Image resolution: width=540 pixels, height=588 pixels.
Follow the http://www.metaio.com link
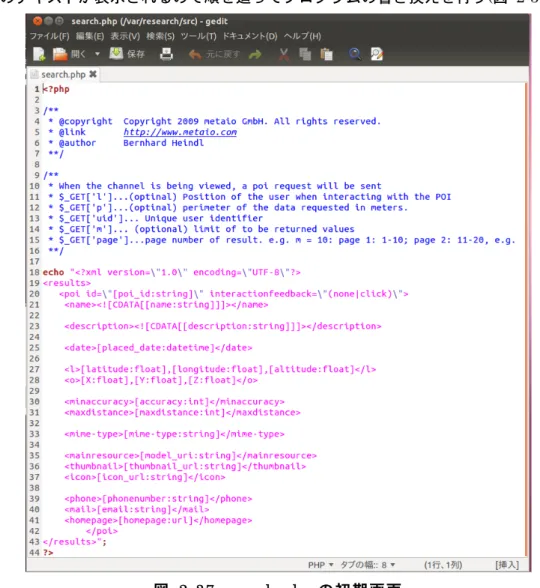coord(180,132)
